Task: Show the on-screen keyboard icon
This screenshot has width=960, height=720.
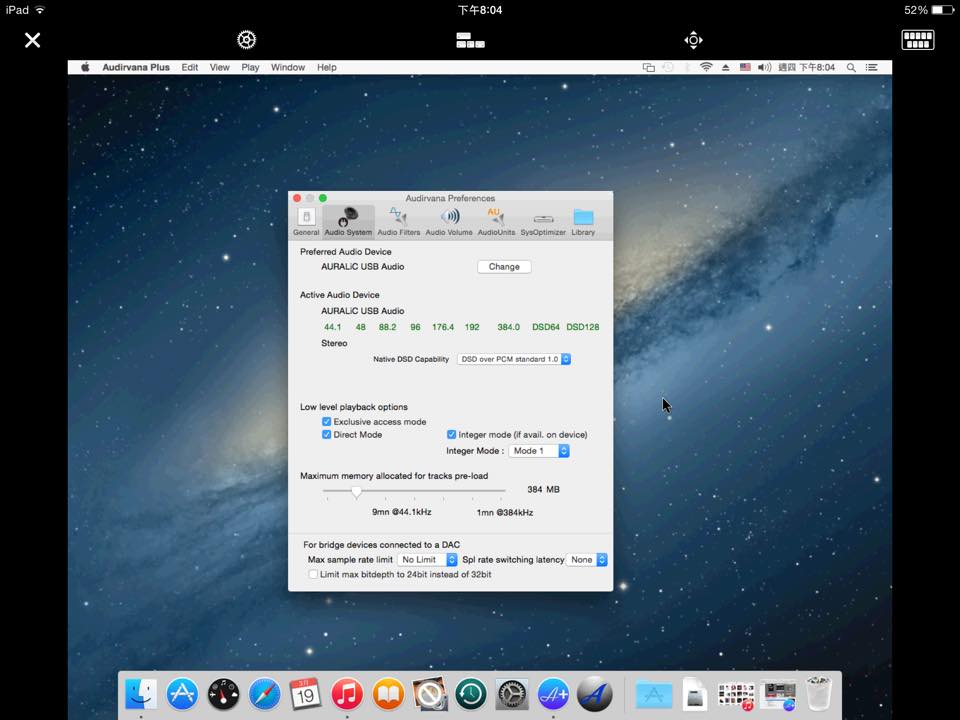Action: [x=918, y=40]
